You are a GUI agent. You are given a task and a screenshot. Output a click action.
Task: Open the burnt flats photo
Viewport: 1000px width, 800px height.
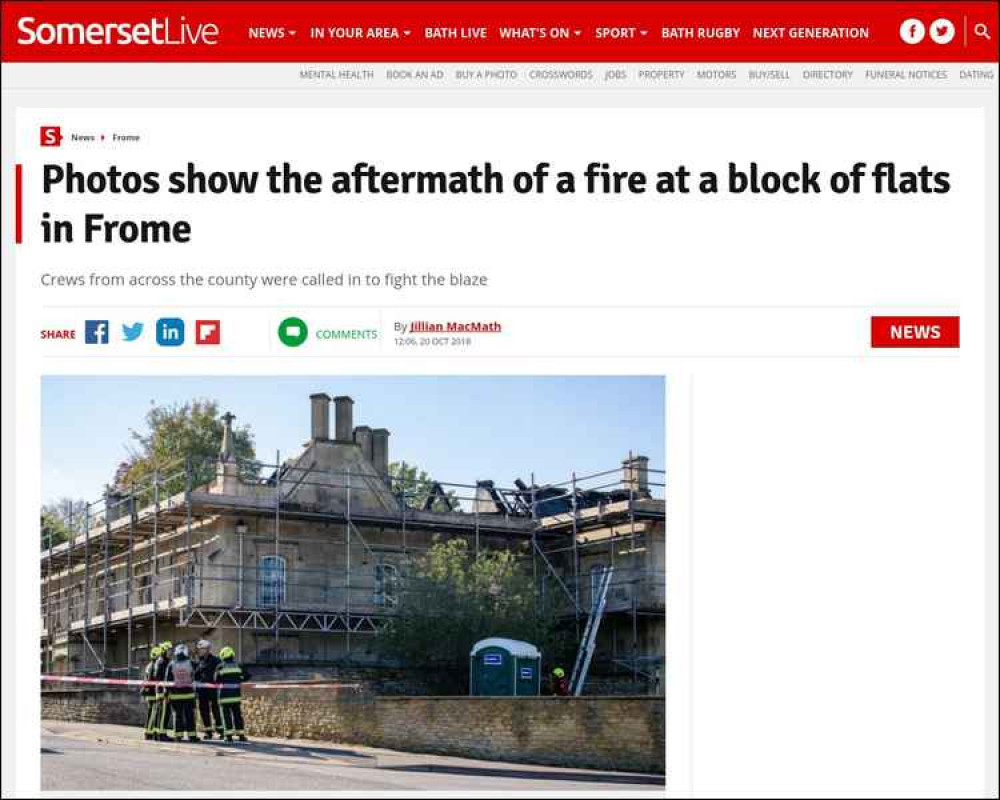[353, 582]
